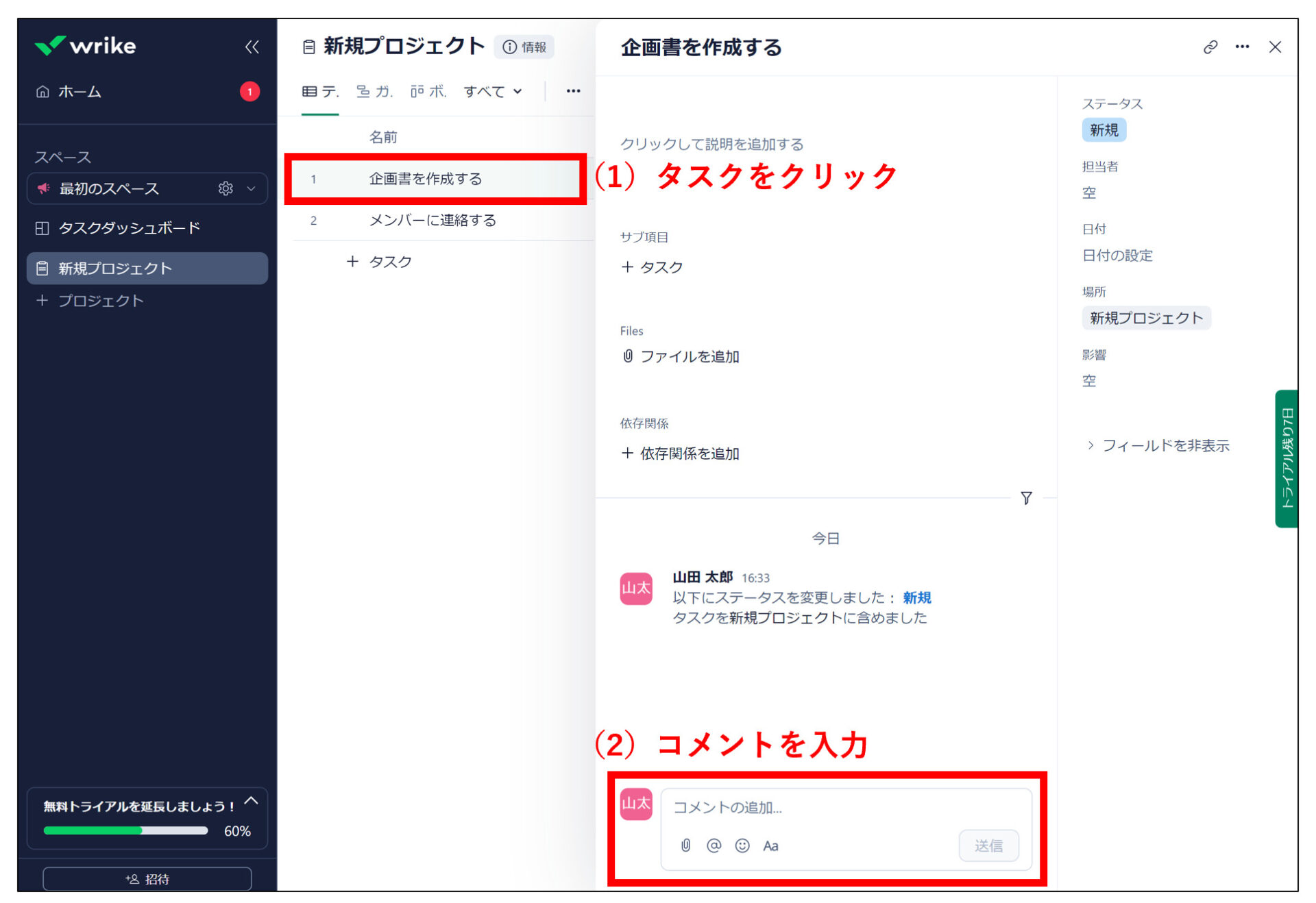1316x903 pixels.
Task: Collapse the sidebar with the double chevron
Action: point(252,46)
